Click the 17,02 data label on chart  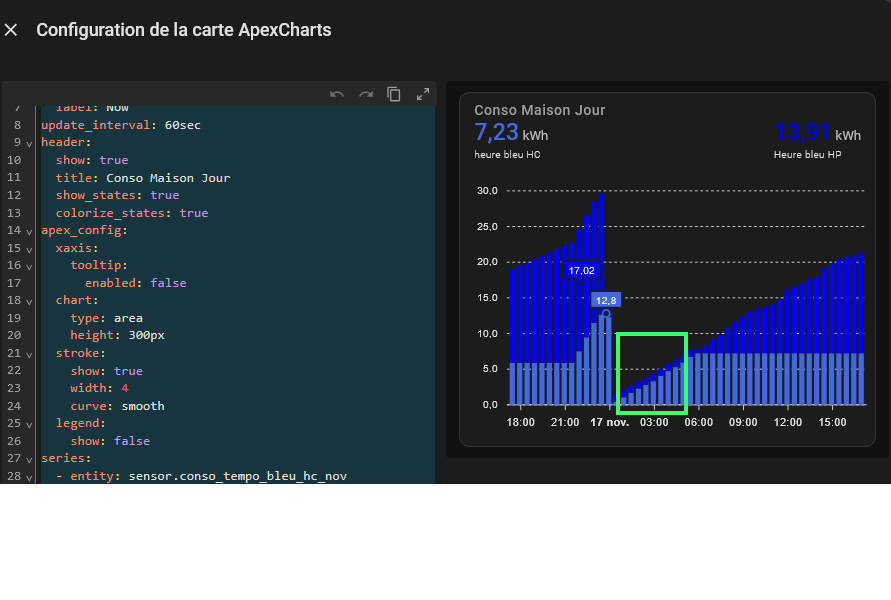tap(581, 270)
